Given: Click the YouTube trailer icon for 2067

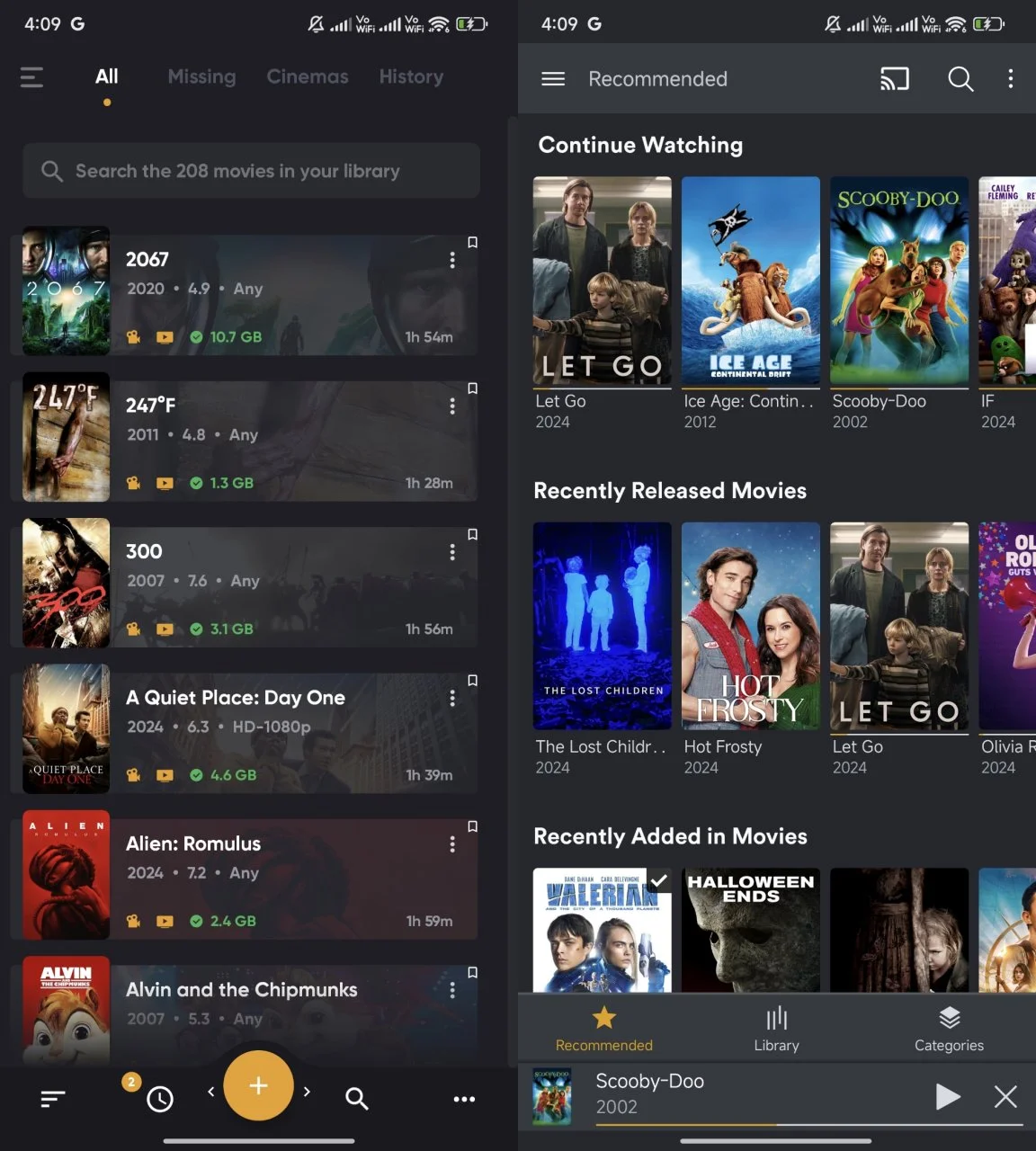Looking at the screenshot, I should 165,337.
